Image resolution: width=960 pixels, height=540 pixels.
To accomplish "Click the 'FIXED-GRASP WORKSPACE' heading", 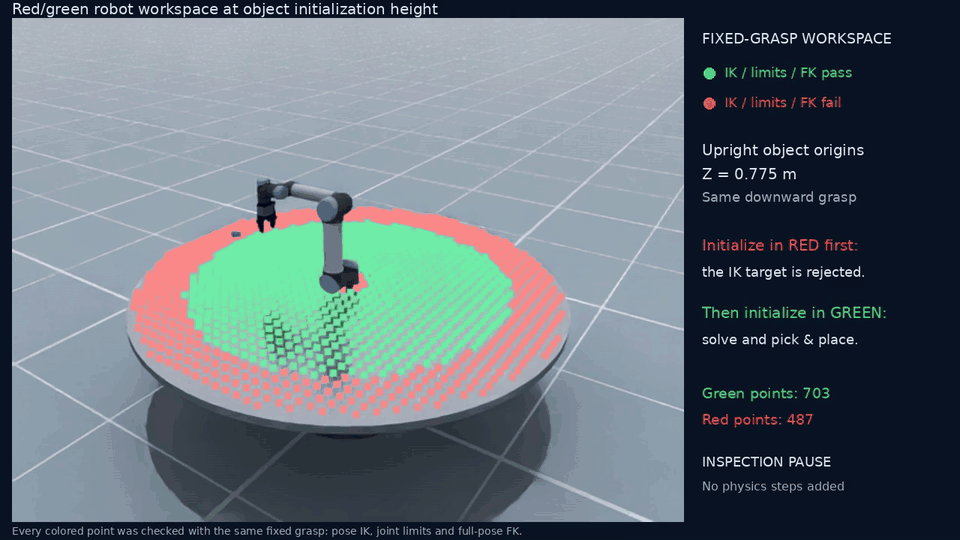I will coord(797,39).
